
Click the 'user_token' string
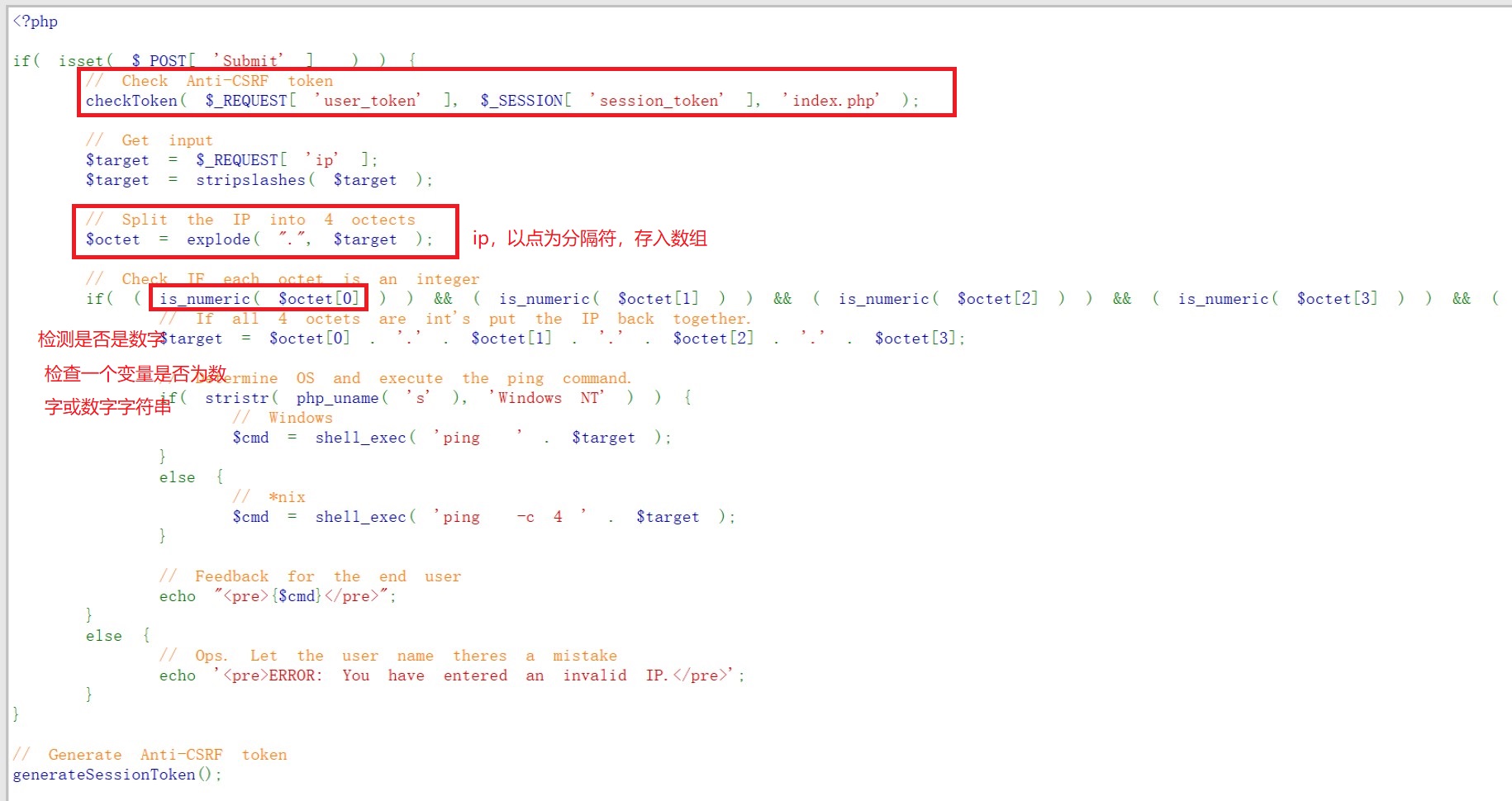(x=368, y=101)
